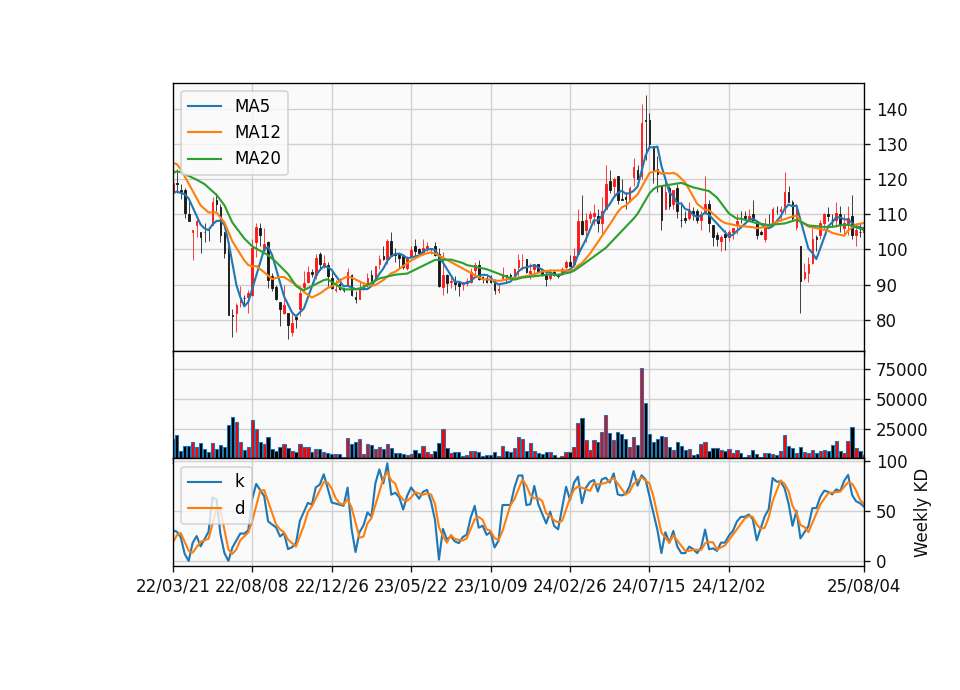
Task: Click the tallest volume bar near 75000
Action: [642, 413]
